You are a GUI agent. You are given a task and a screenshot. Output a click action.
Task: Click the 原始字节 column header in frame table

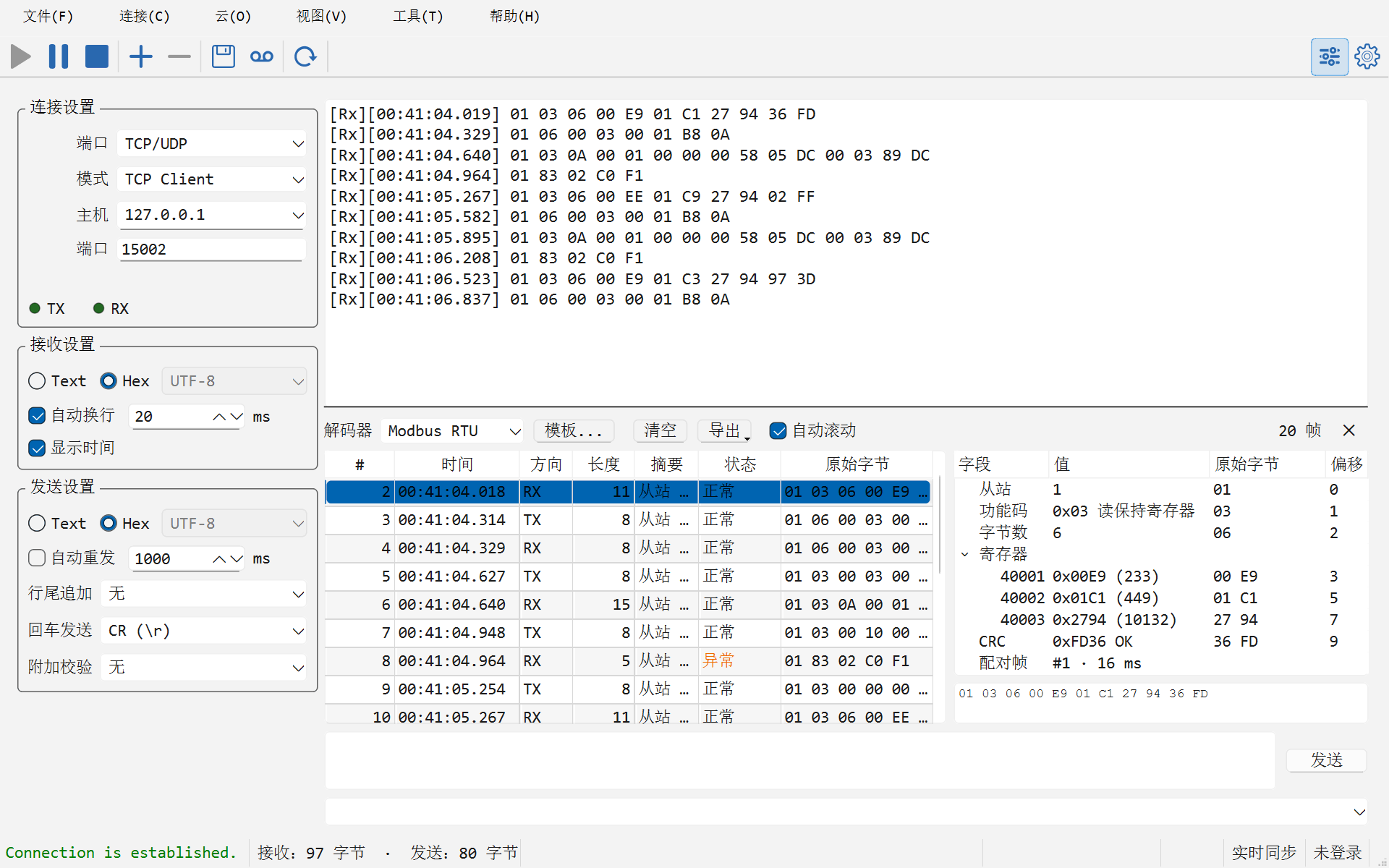[857, 464]
